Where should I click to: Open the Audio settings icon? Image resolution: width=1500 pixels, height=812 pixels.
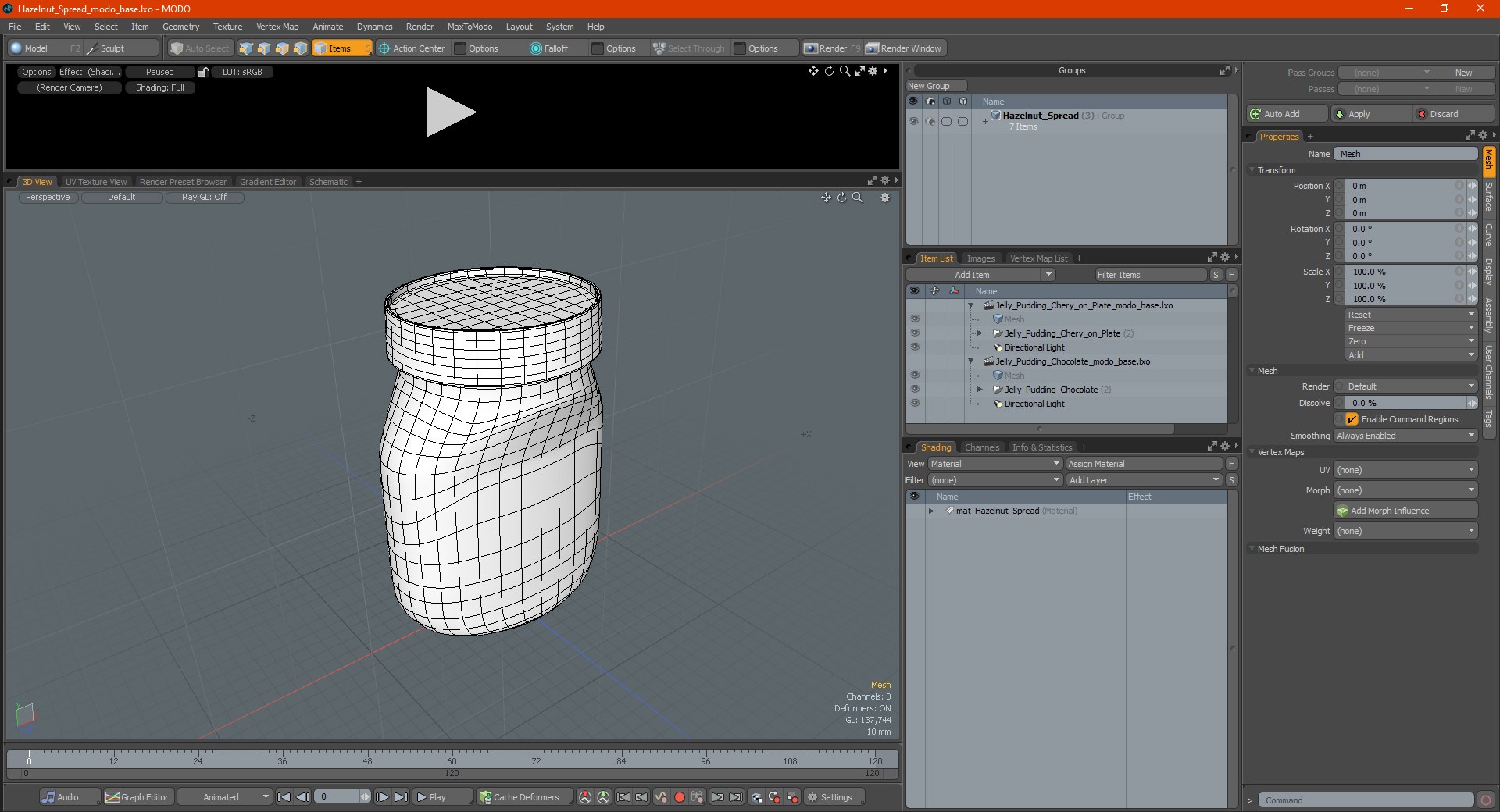click(48, 797)
